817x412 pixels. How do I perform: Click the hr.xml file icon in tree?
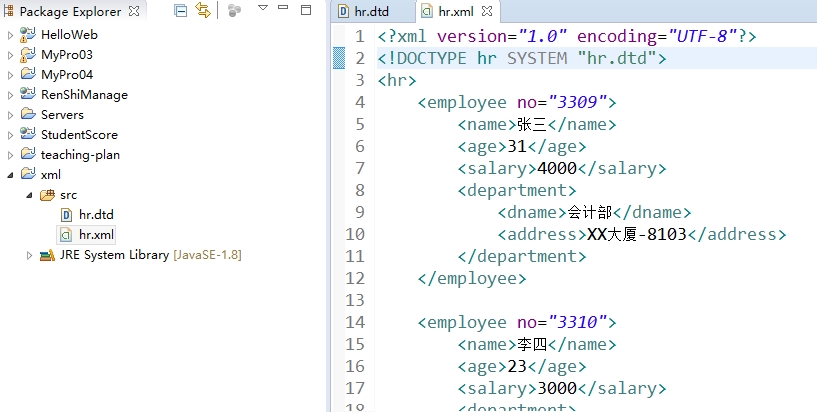66,235
